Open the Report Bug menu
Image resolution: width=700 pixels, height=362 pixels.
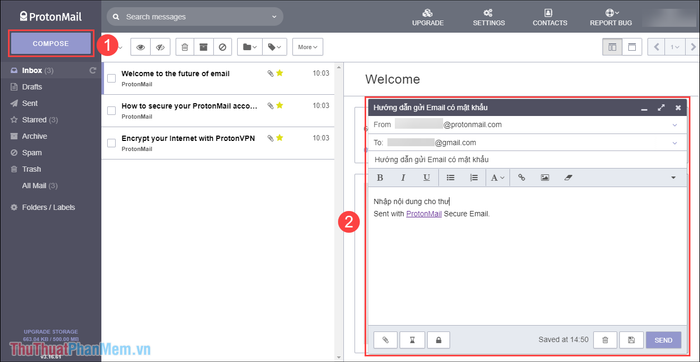point(611,17)
